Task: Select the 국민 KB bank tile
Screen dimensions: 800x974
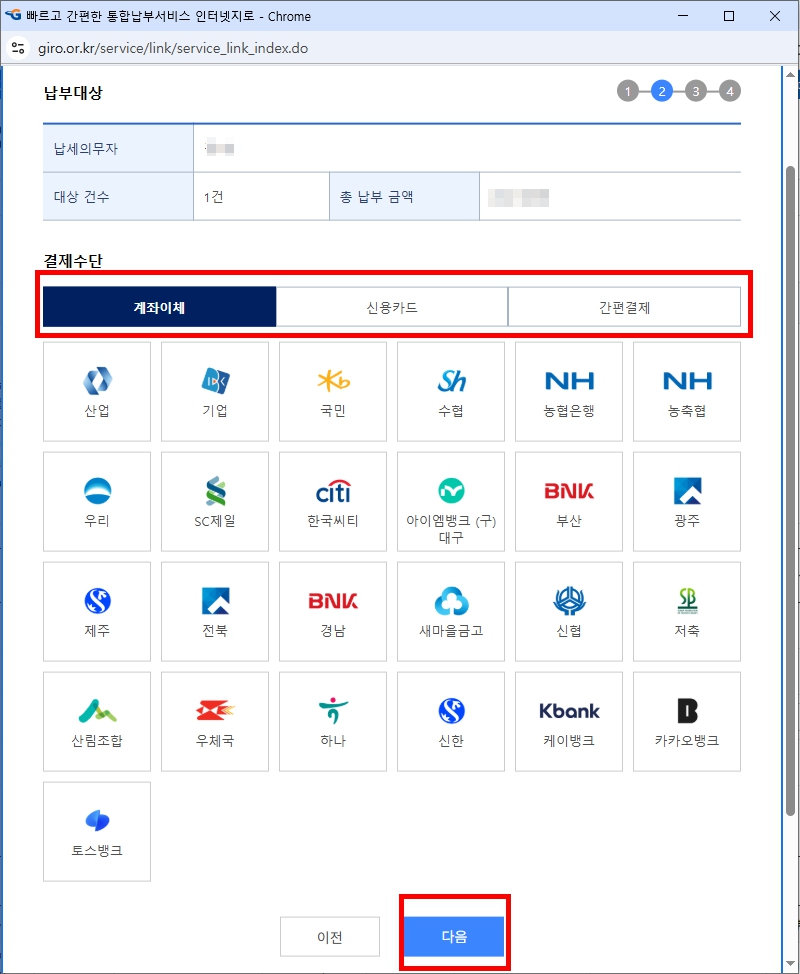Action: click(333, 391)
